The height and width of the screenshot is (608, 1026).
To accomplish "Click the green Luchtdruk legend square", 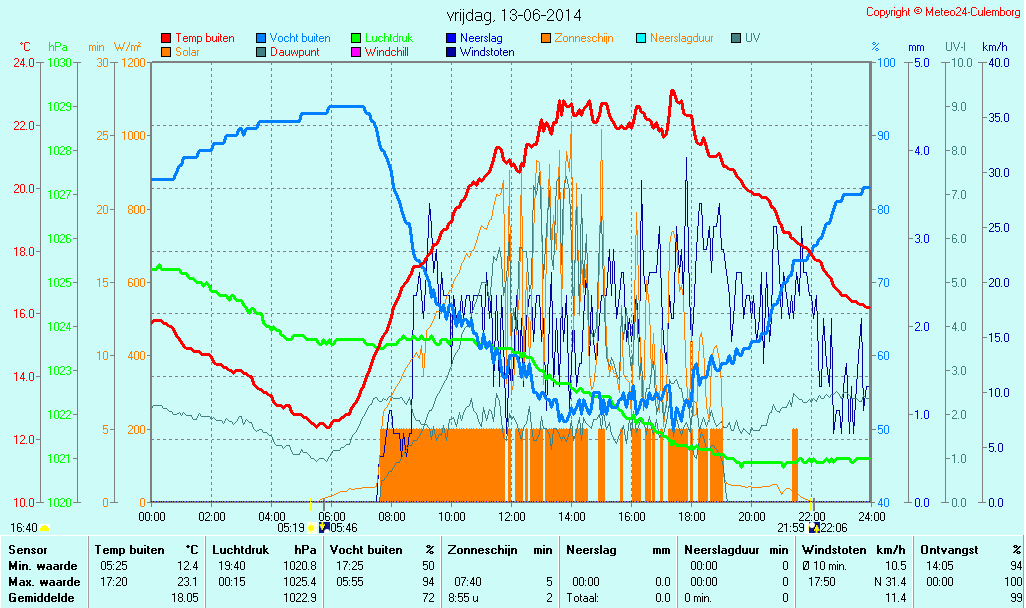I will click(356, 38).
